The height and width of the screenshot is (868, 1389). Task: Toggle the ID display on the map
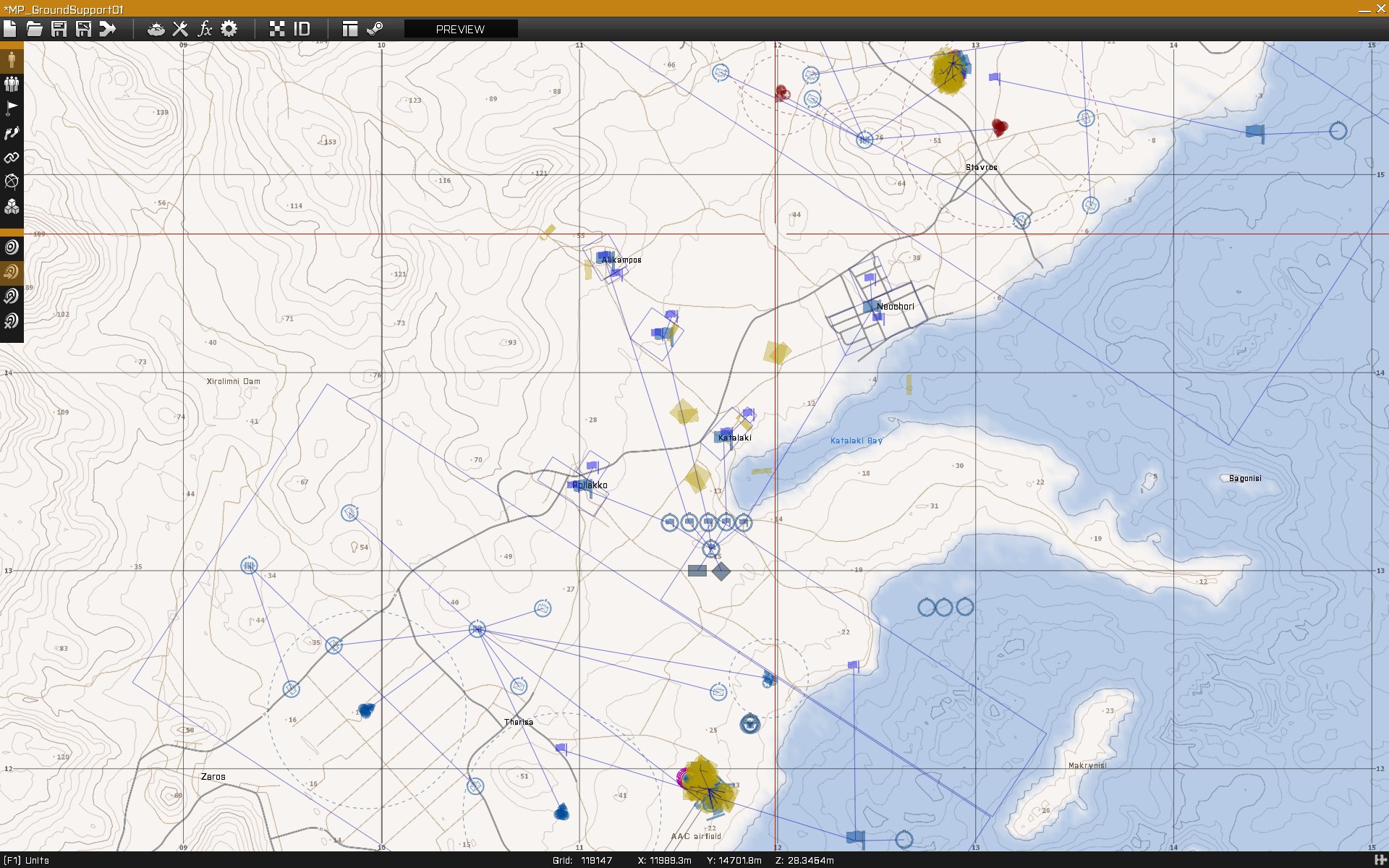tap(301, 29)
